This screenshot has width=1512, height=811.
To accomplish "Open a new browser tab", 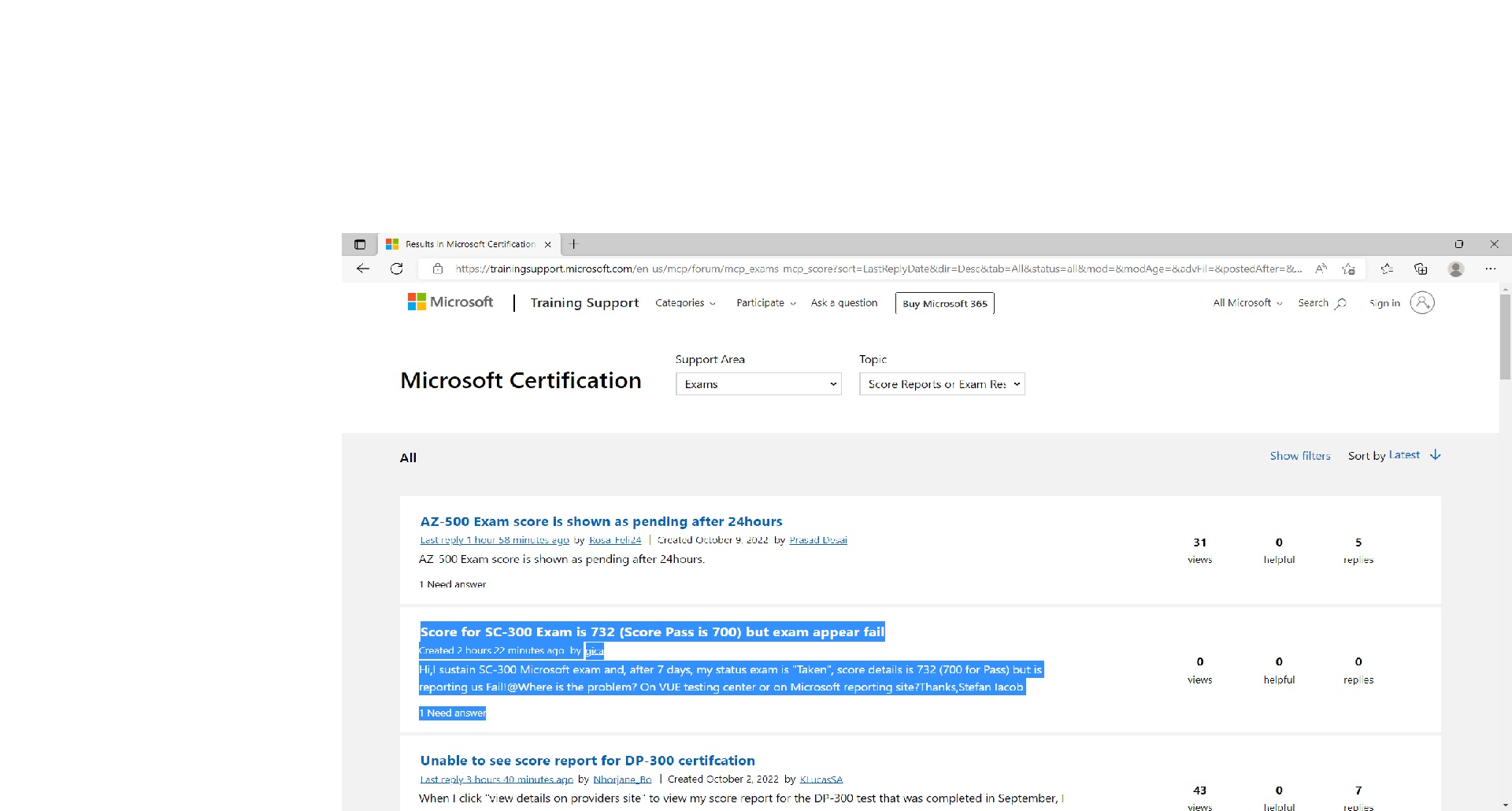I will tap(574, 244).
